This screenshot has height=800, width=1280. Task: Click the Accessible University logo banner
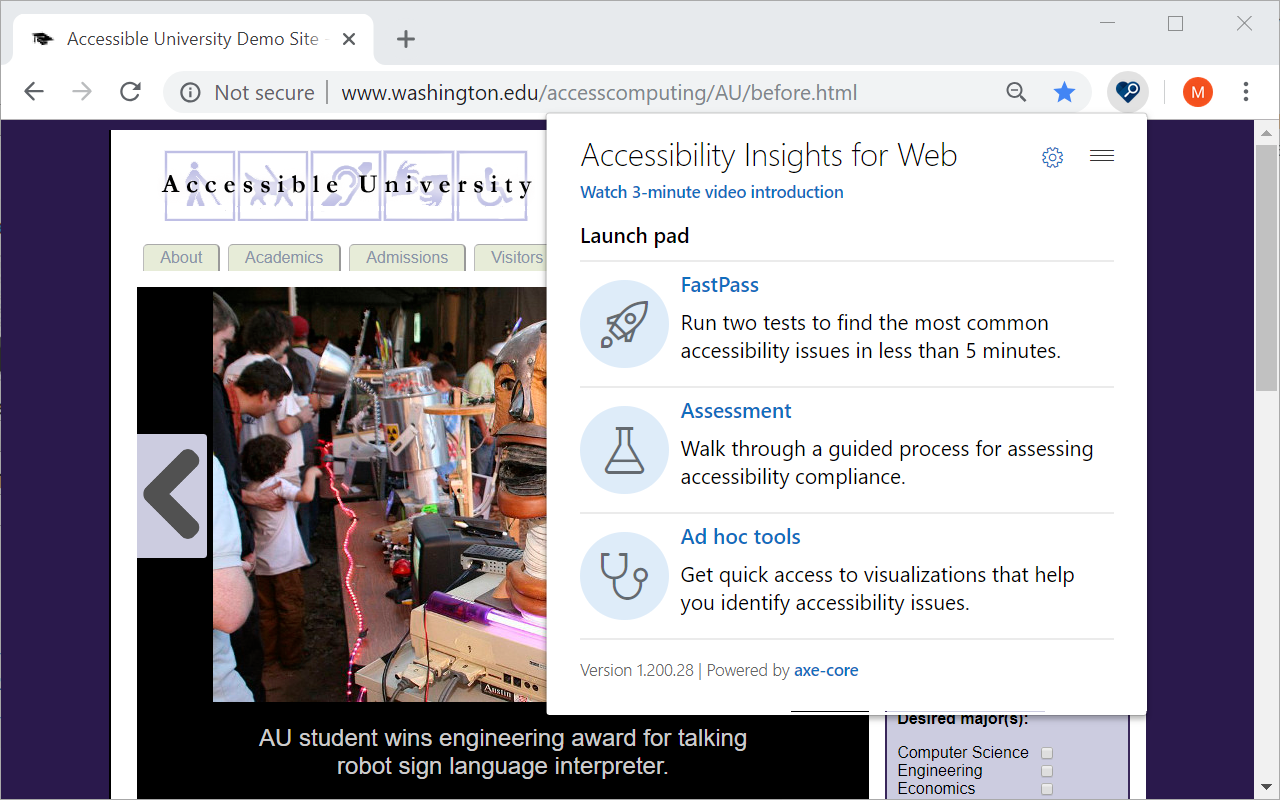tap(347, 185)
